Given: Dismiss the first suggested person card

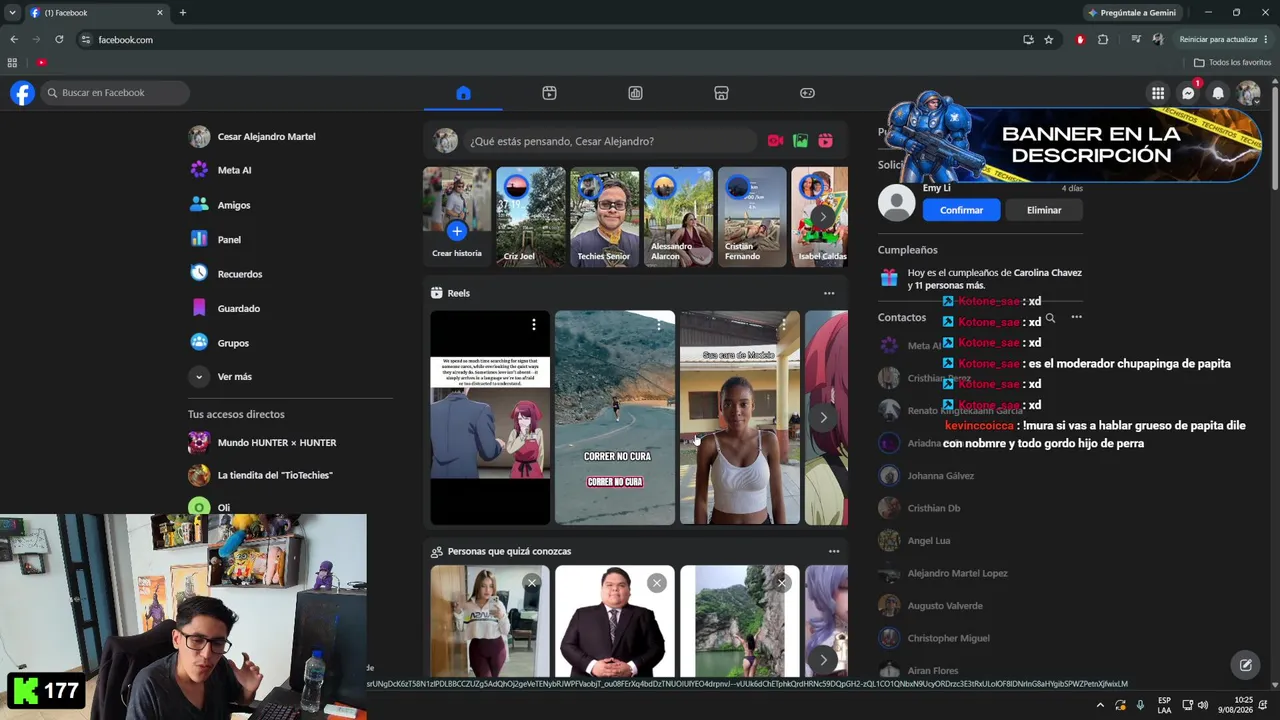Looking at the screenshot, I should point(532,583).
